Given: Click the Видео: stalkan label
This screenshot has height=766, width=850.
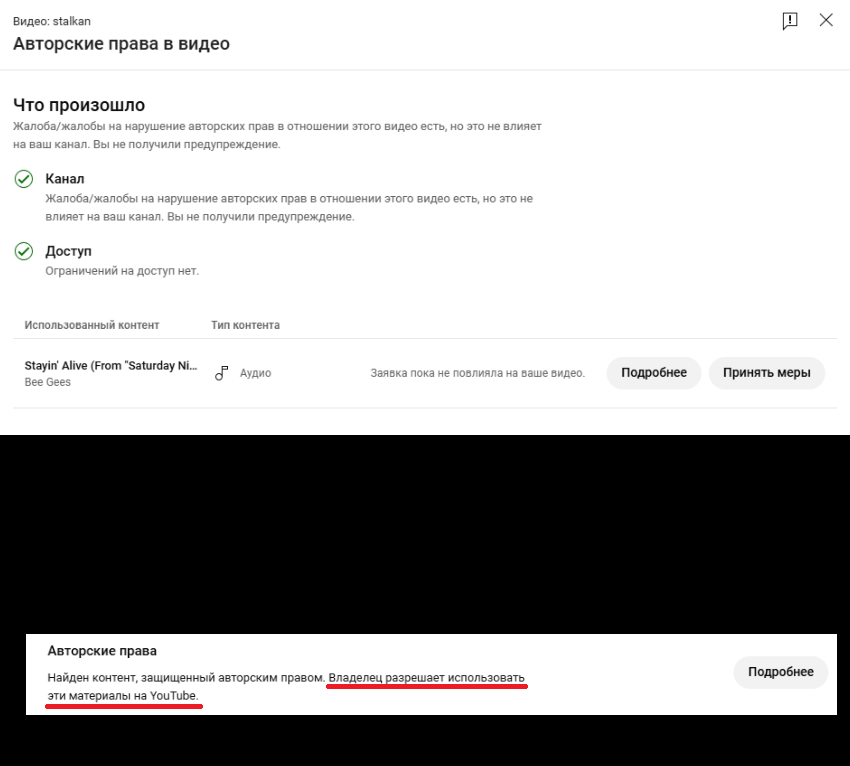Looking at the screenshot, I should click(x=52, y=21).
